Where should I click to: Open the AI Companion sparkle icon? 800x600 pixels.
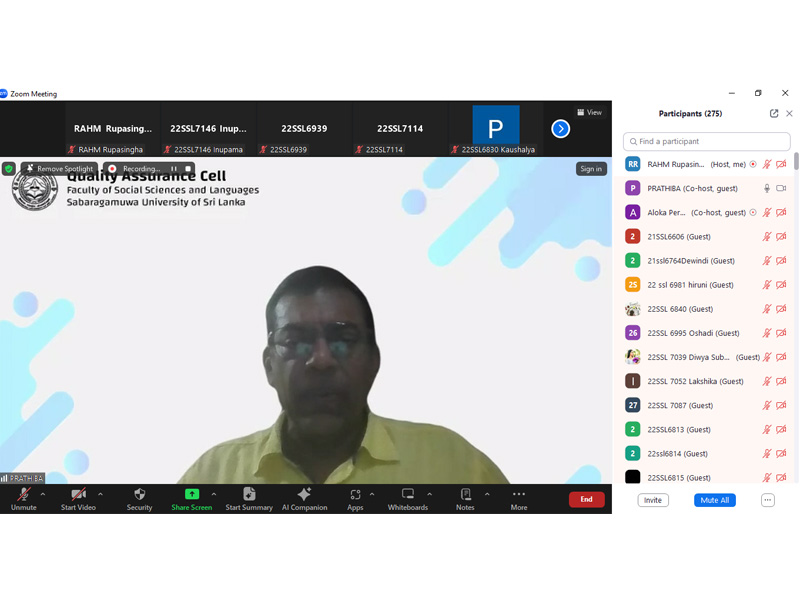pyautogui.click(x=304, y=494)
